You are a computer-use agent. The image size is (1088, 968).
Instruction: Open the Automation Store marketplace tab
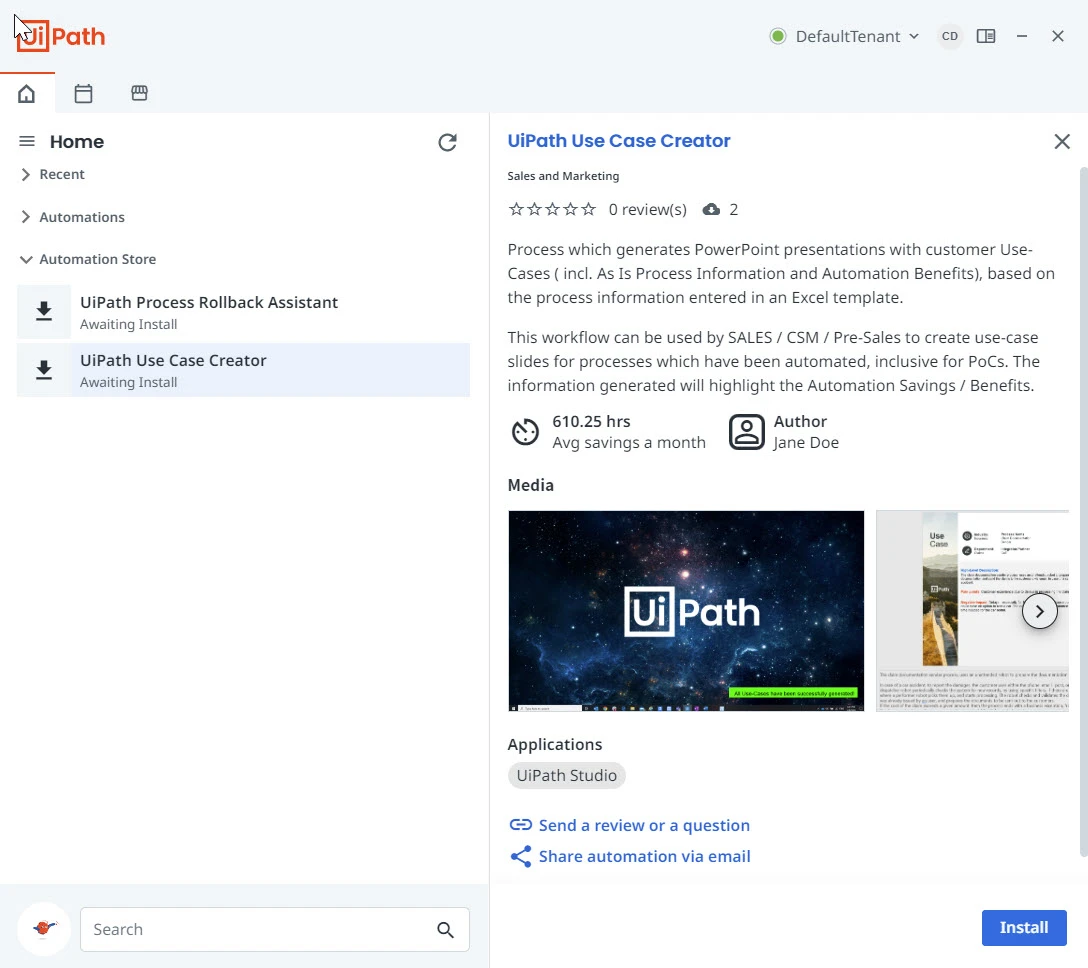click(x=139, y=93)
